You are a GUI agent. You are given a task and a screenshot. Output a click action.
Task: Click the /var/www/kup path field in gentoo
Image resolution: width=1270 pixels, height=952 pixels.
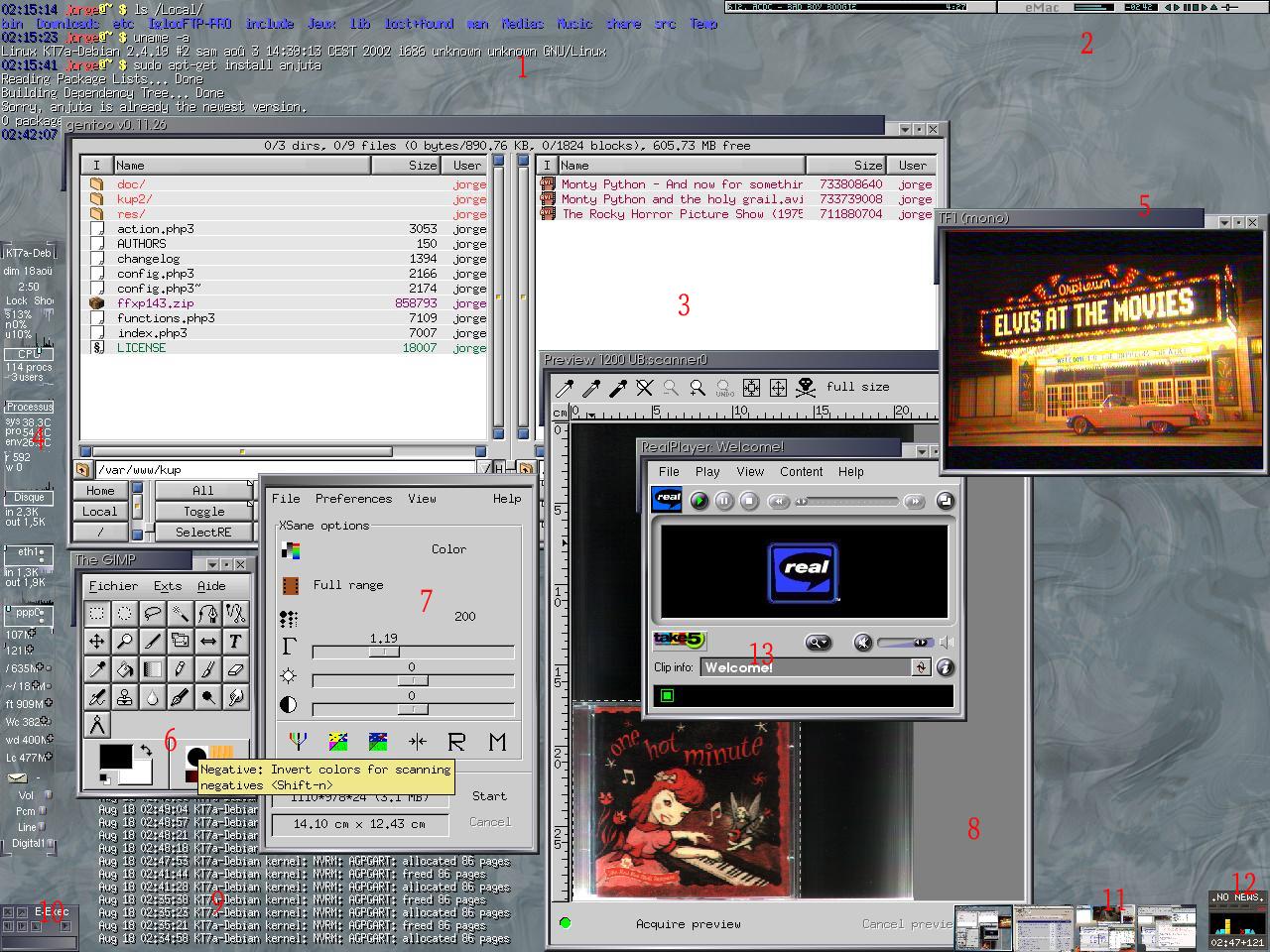coord(284,469)
